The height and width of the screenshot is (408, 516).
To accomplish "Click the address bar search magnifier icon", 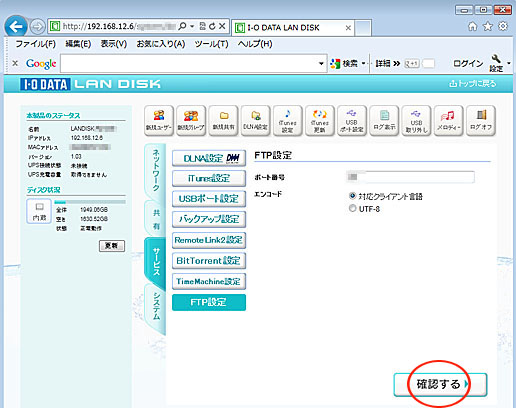I will click(x=182, y=26).
